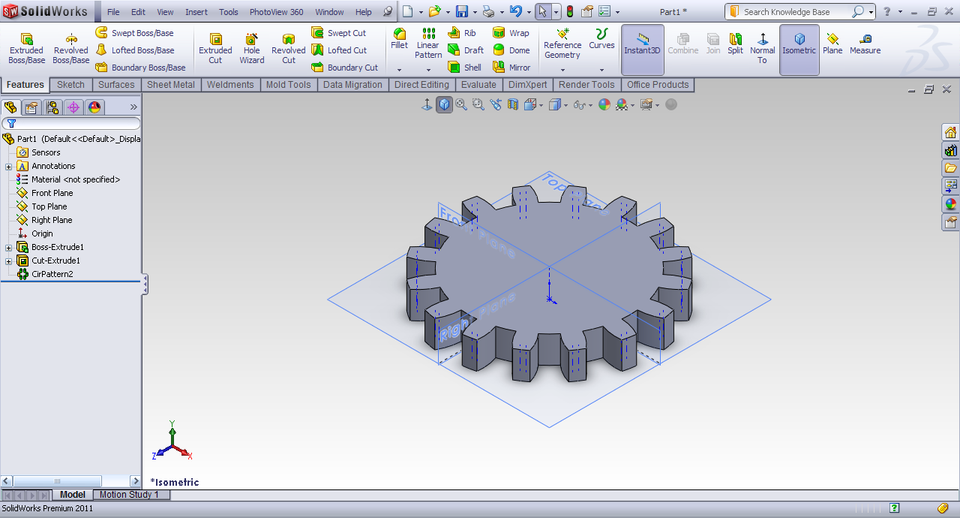Open the Insert menu
960x518 pixels.
(196, 12)
